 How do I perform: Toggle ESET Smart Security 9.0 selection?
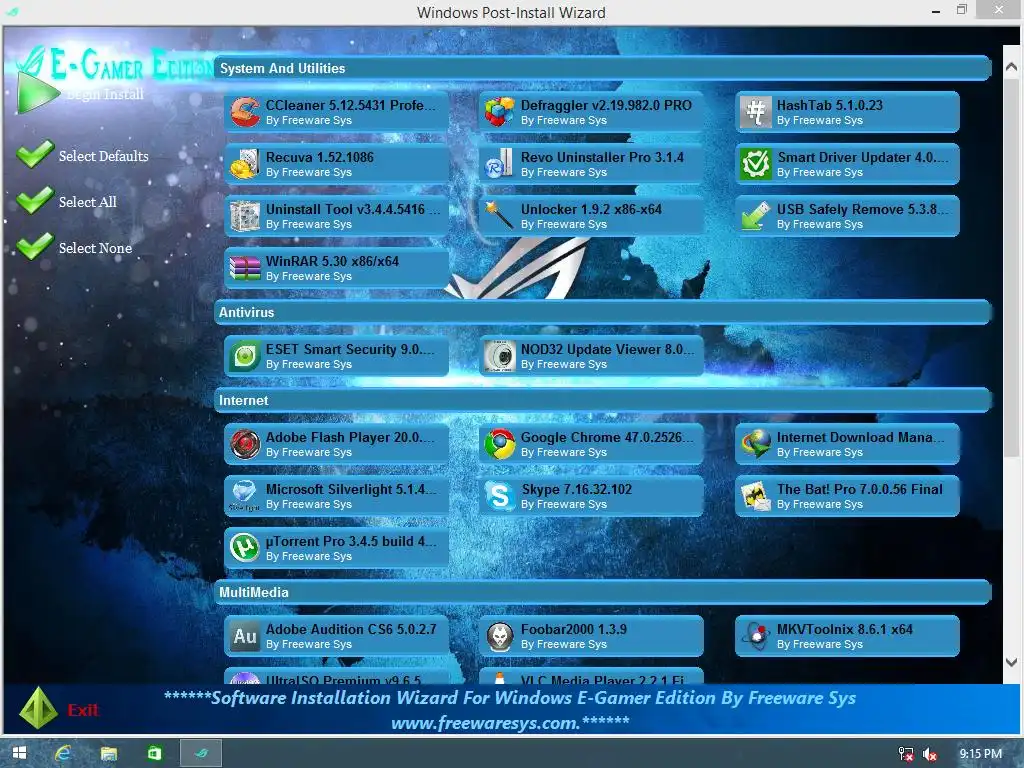point(336,356)
